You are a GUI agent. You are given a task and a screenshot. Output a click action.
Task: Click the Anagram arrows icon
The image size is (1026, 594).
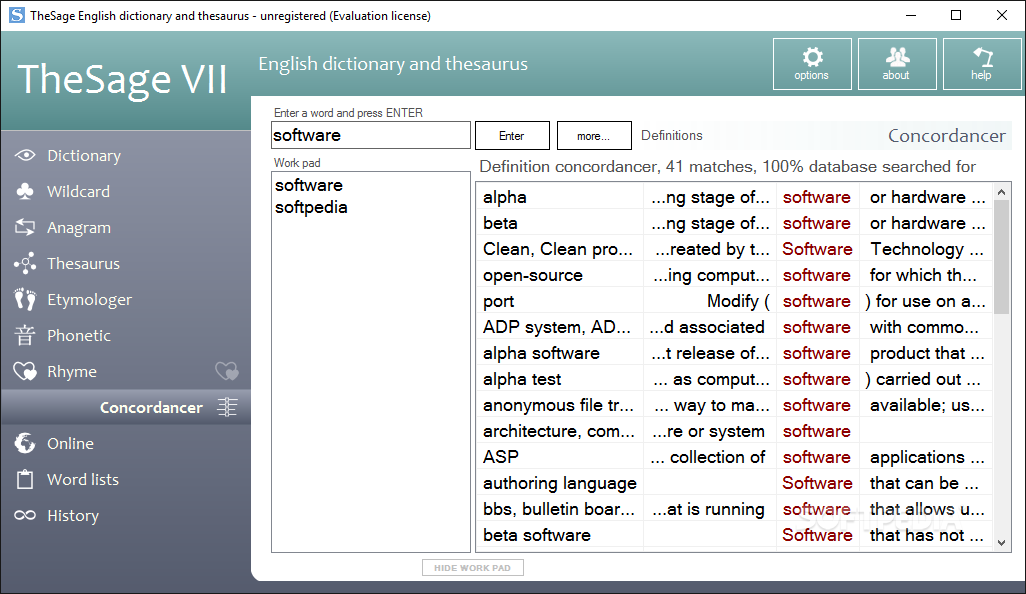click(x=25, y=228)
